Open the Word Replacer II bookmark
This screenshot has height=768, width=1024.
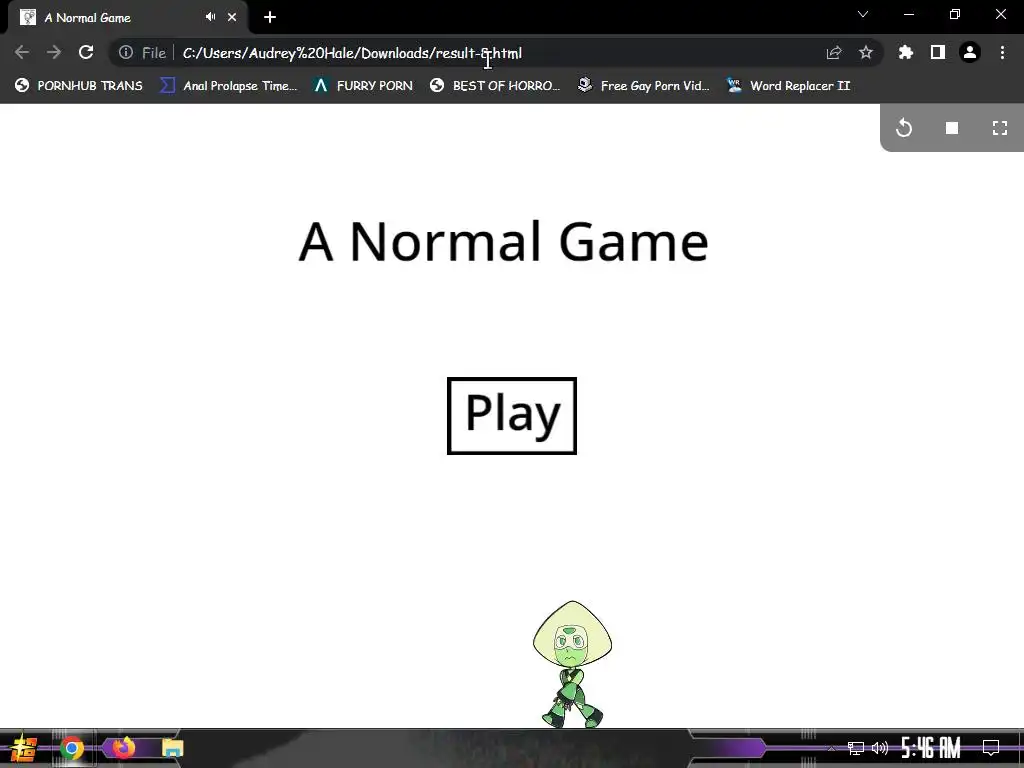[x=788, y=86]
